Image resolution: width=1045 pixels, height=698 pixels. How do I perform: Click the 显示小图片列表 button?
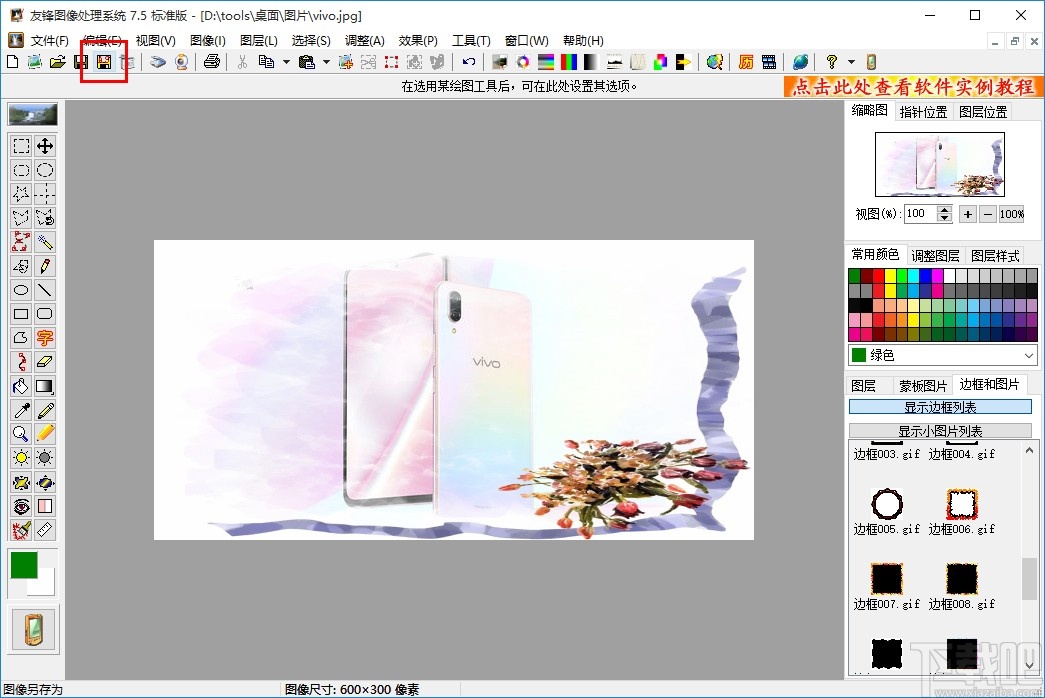tap(940, 431)
